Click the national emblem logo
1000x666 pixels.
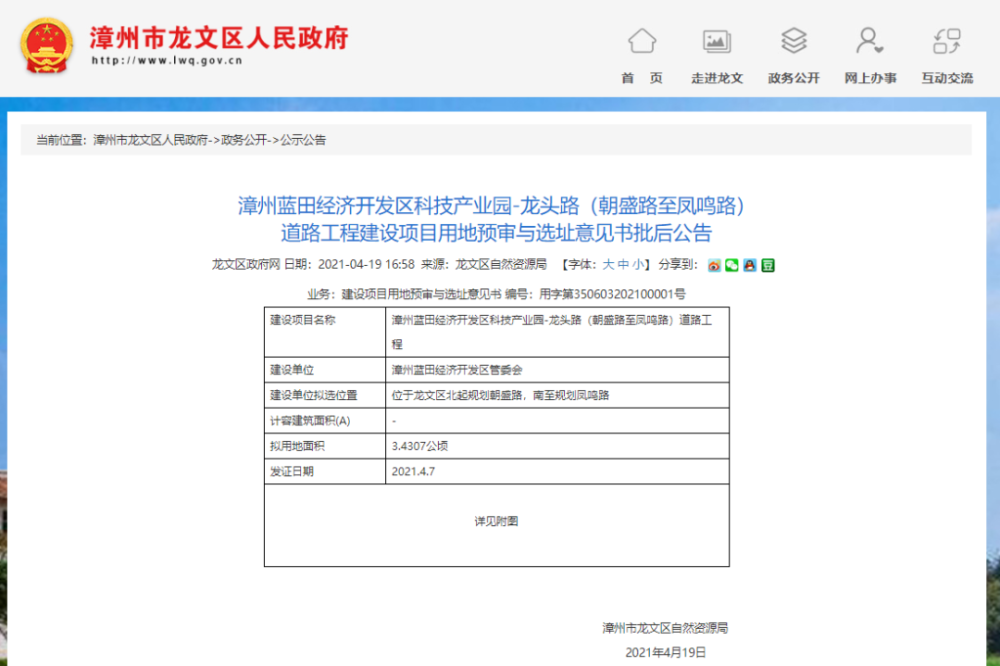coord(47,46)
